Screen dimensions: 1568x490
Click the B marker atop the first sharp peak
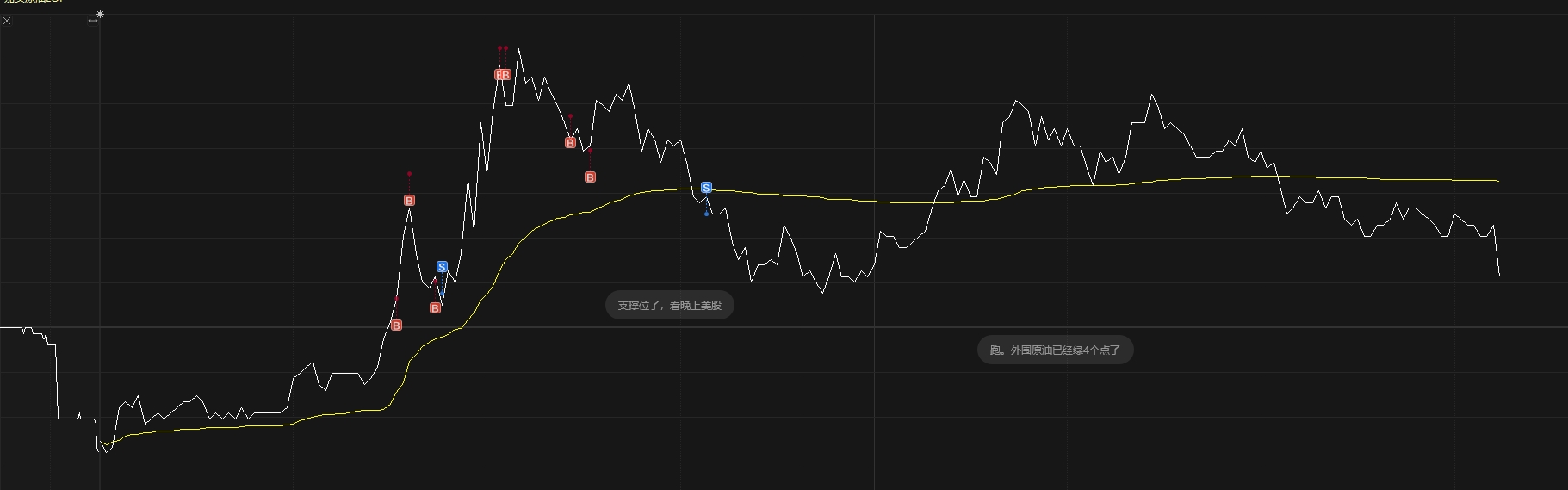(409, 201)
